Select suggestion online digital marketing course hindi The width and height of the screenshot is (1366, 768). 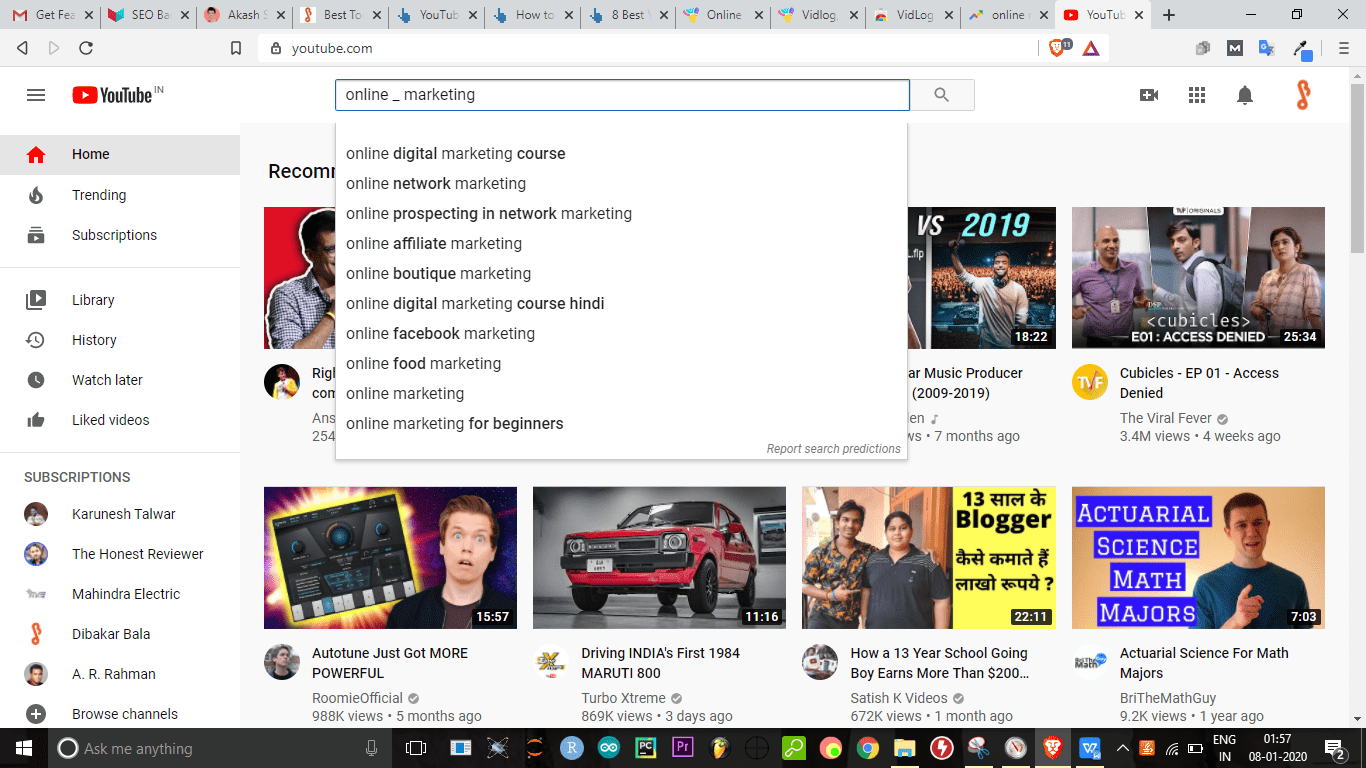coord(621,304)
